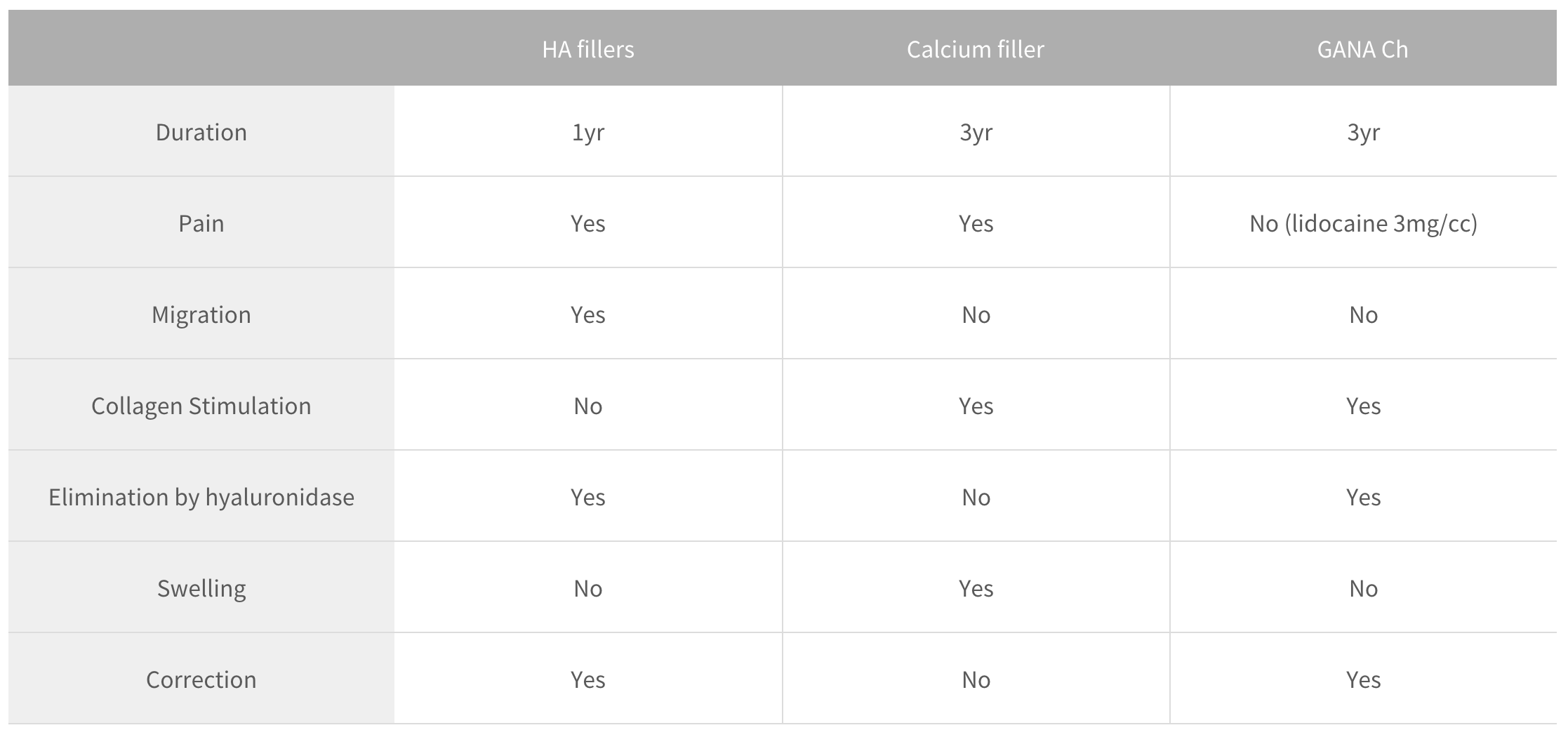This screenshot has width=1568, height=737.
Task: Click the Calcium filler Migration No cell
Action: (976, 314)
